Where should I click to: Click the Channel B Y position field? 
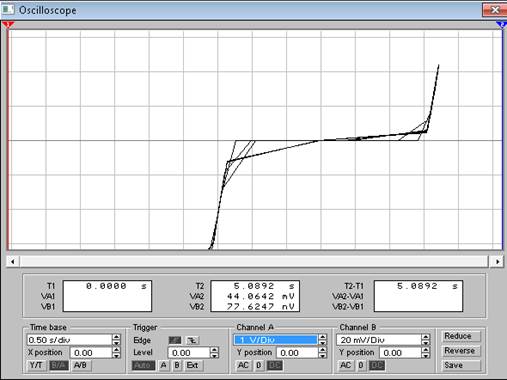pos(400,353)
